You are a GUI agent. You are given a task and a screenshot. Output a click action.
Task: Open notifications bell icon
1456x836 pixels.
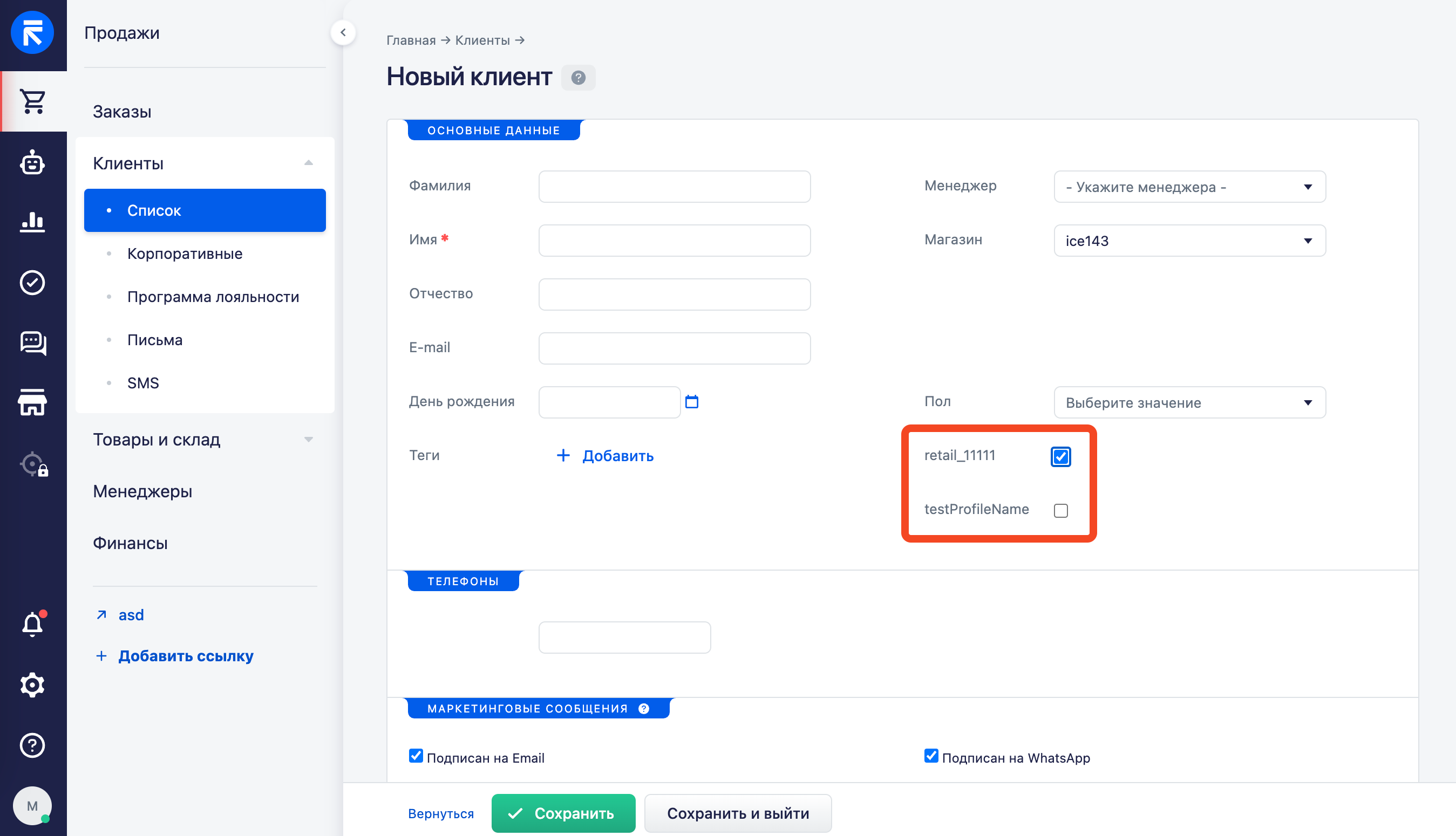click(32, 624)
